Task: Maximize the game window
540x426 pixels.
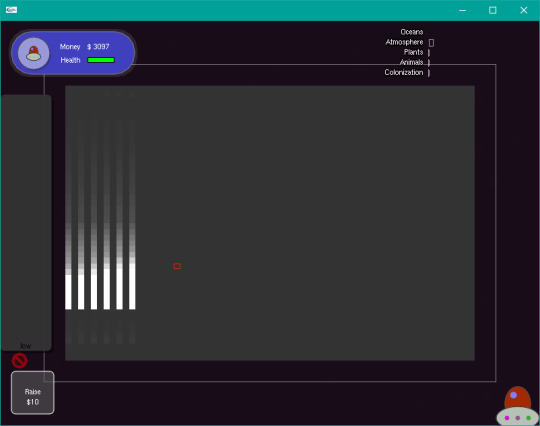Action: tap(493, 10)
